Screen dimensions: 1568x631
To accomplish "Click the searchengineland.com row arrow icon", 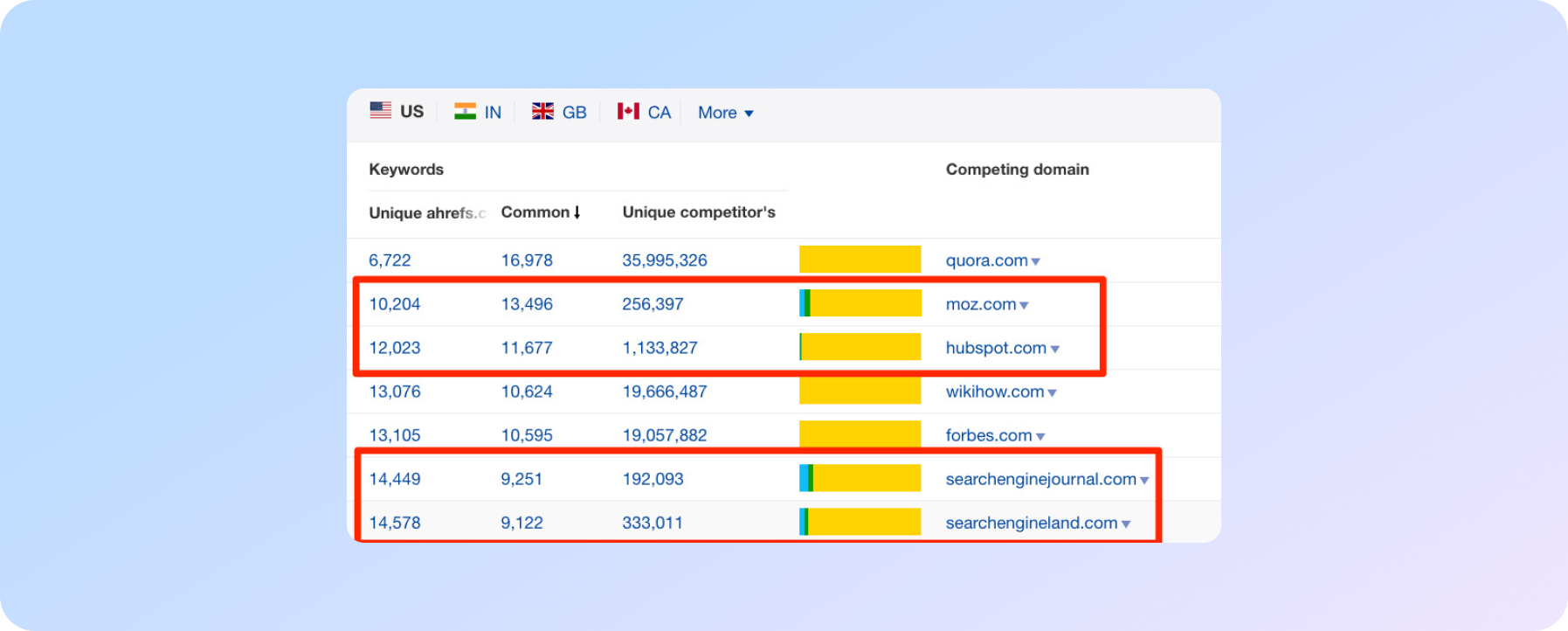I will [x=1126, y=524].
